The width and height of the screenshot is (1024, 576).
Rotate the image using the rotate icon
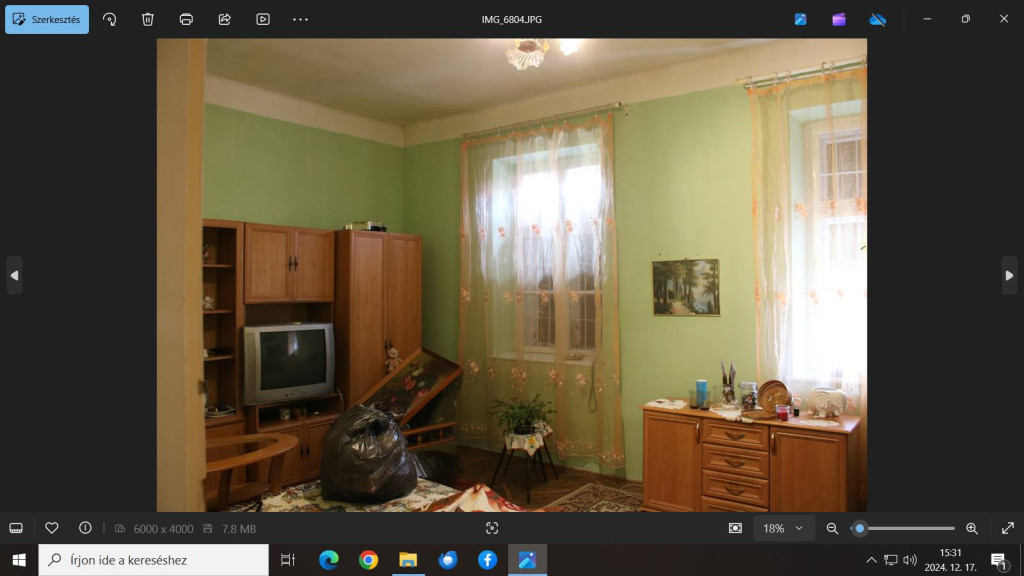110,19
